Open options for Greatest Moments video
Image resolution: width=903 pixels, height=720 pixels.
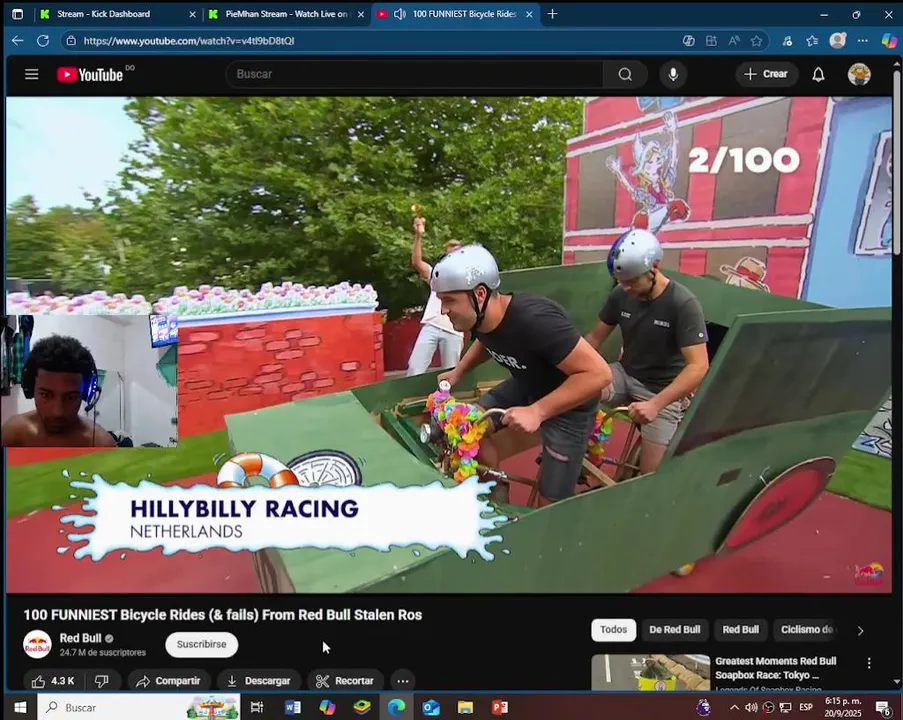868,663
